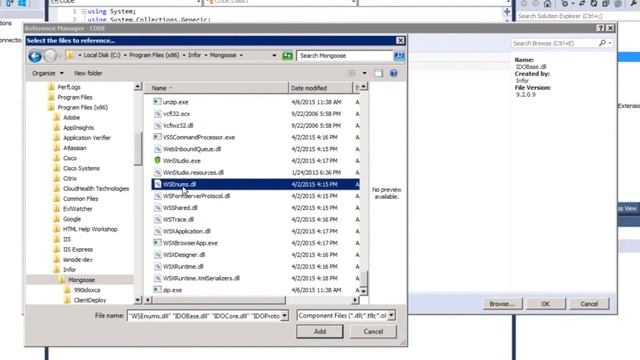640x360 pixels.
Task: Click Cancel in the file dialog
Action: pos(373,331)
